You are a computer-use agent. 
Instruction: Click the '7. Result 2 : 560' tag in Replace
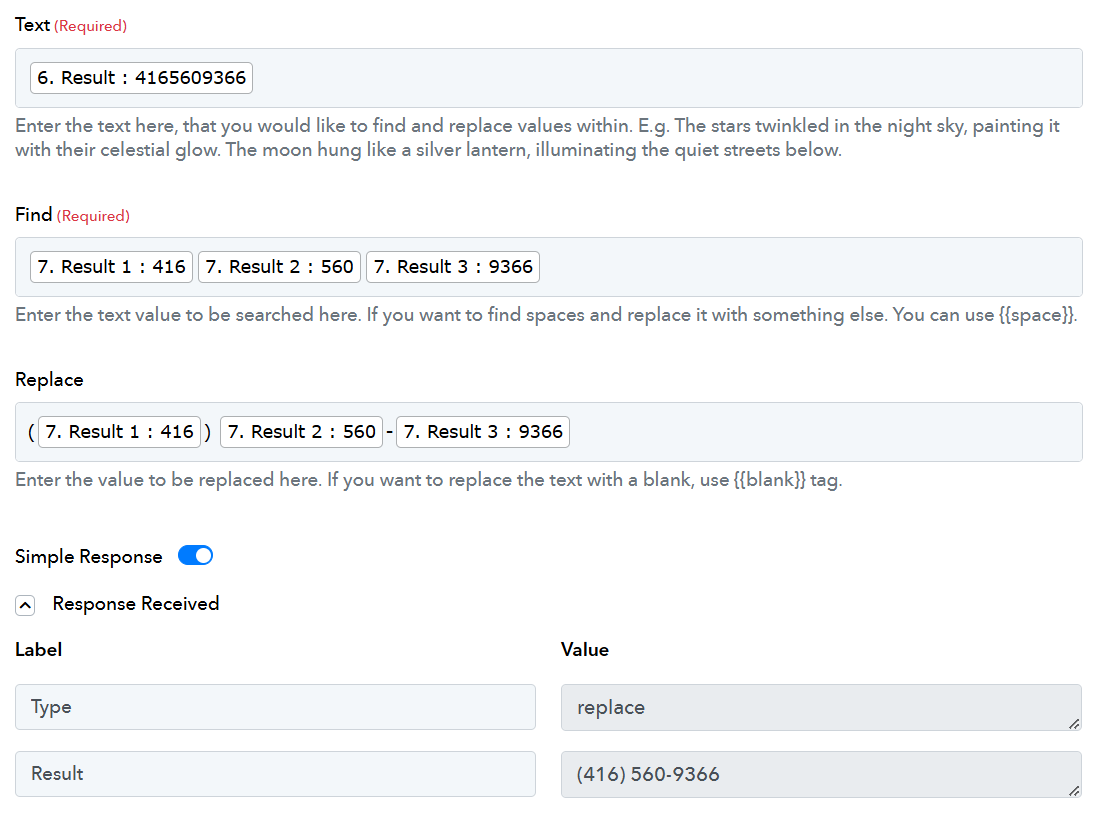point(302,432)
